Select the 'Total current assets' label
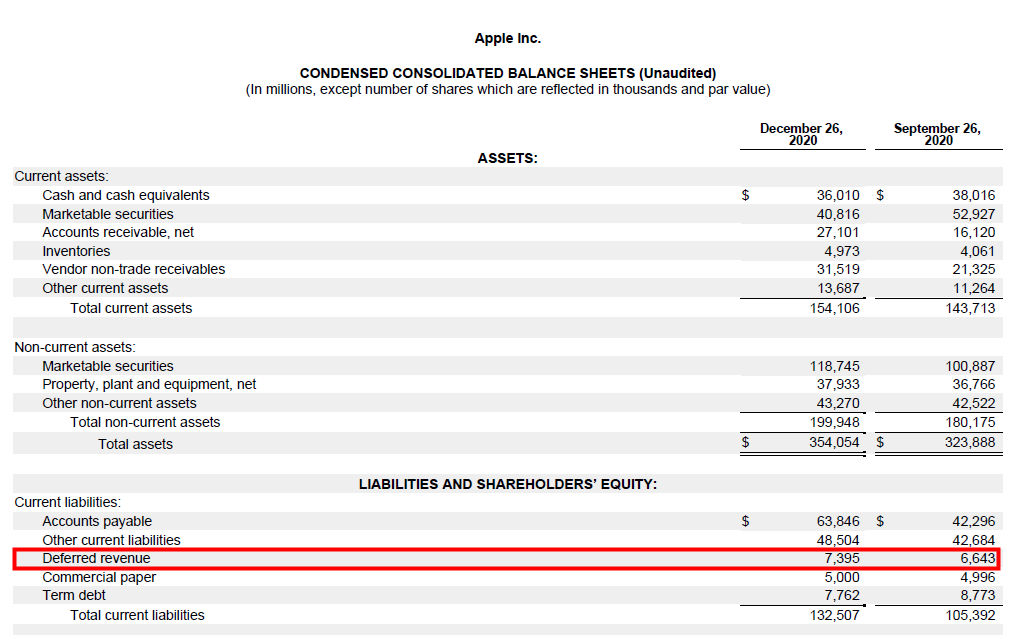The image size is (1023, 635). [x=131, y=308]
